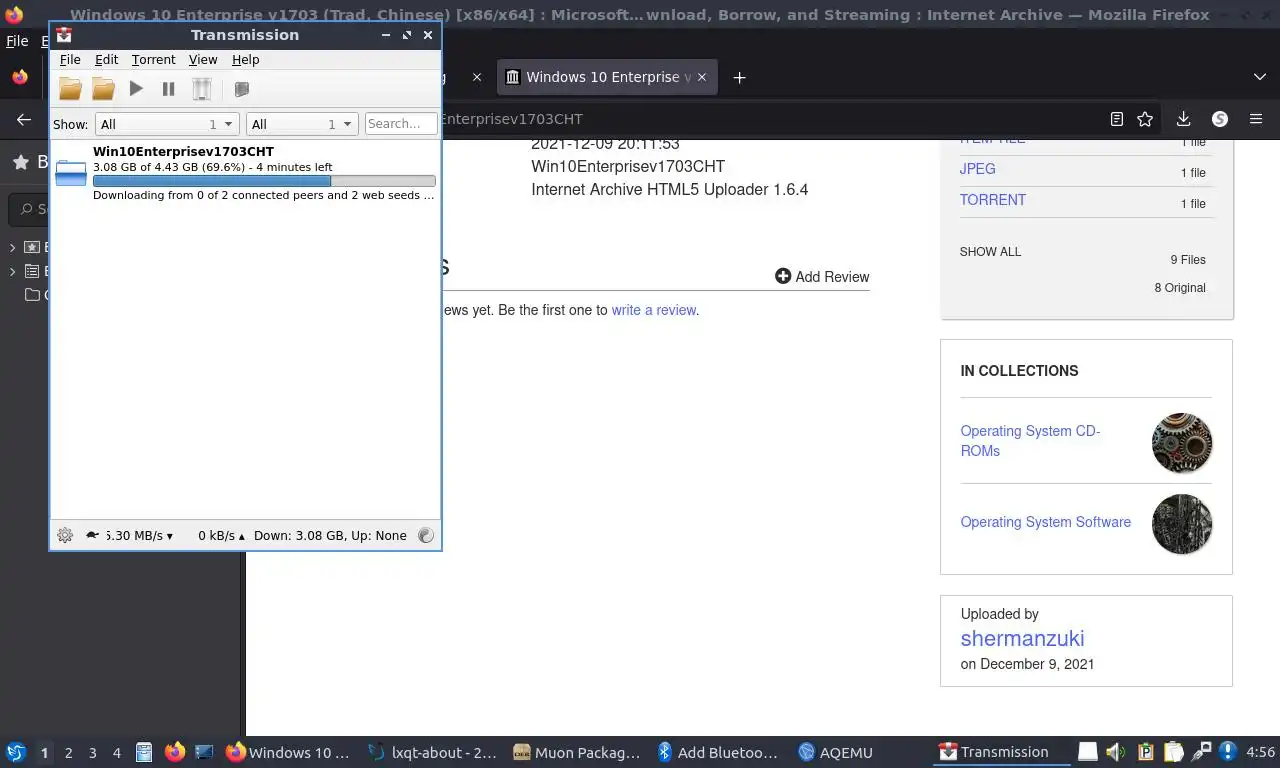
Task: Open Transmission settings gear in status bar
Action: pos(65,535)
